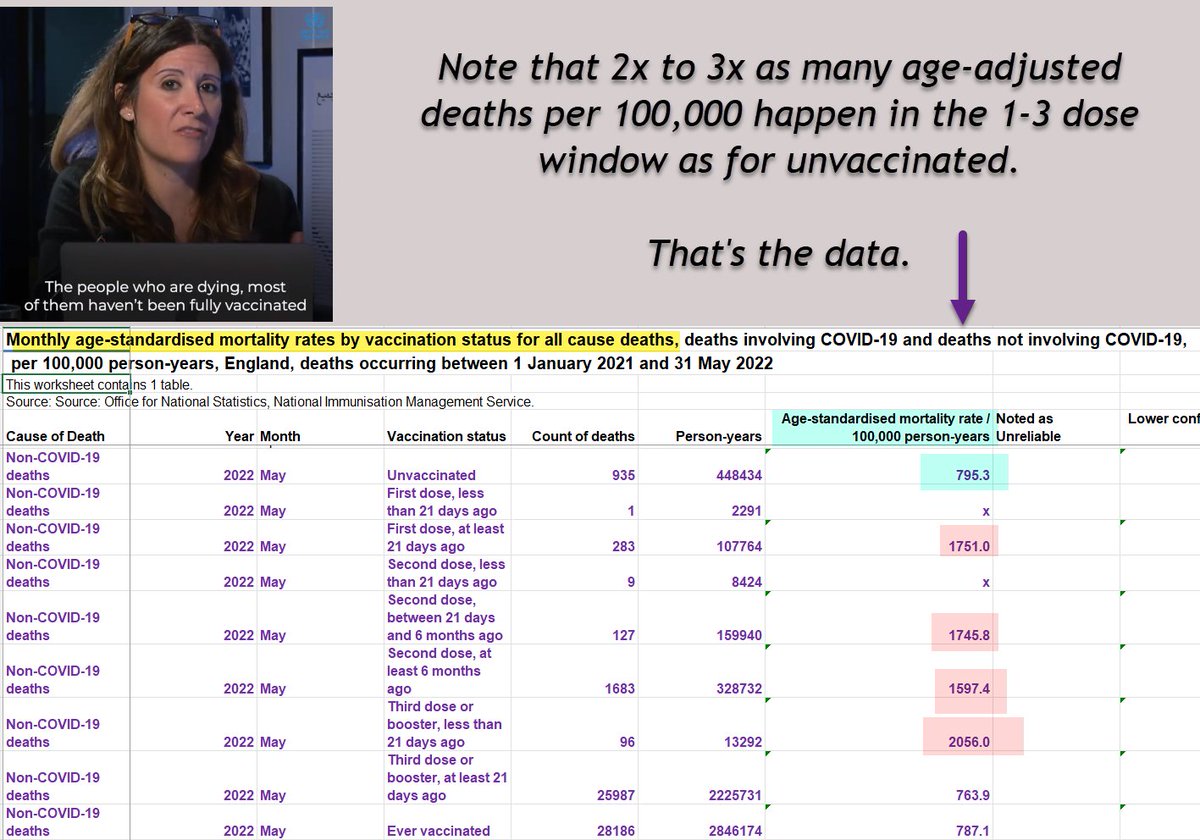Click the 'Noted as Unreliable' column header
This screenshot has height=840, width=1200.
[x=1029, y=427]
